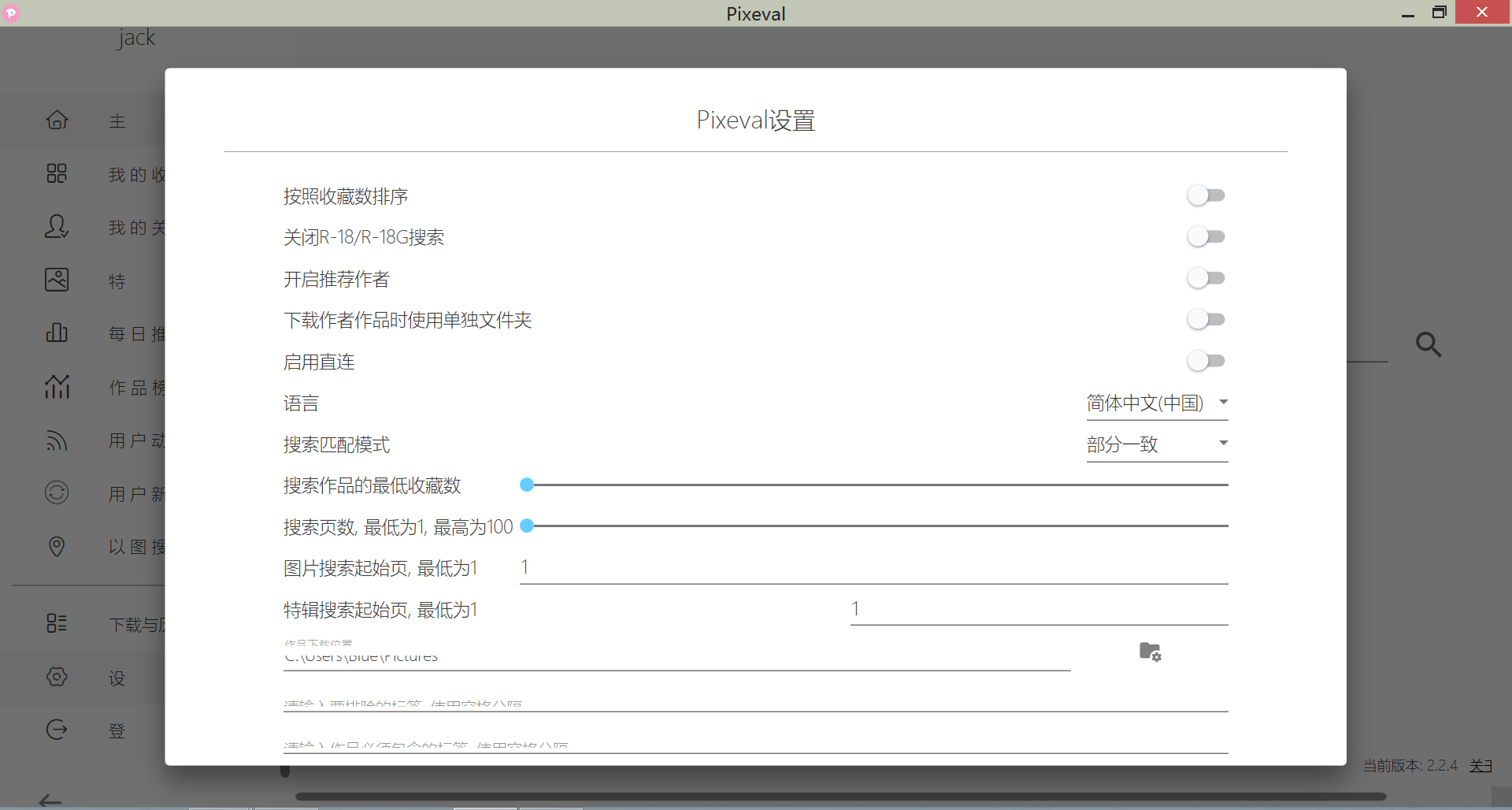Screen dimensions: 1512x810
Task: Toggle 按照收藏数排序 switch
Action: [1206, 195]
